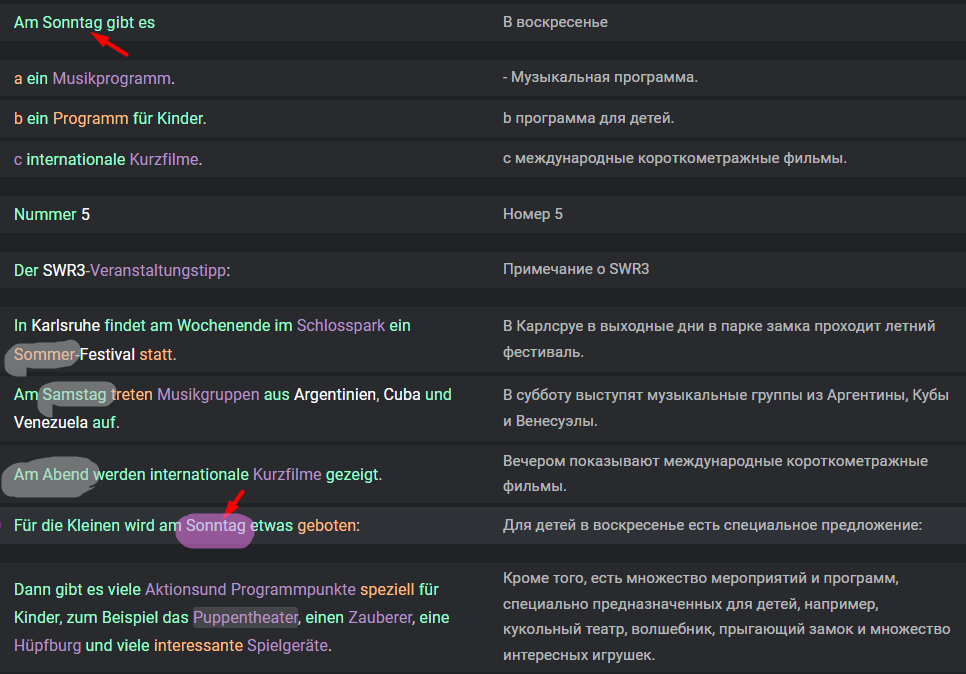Click the word 'Veranstaltungstipp'

pos(158,270)
